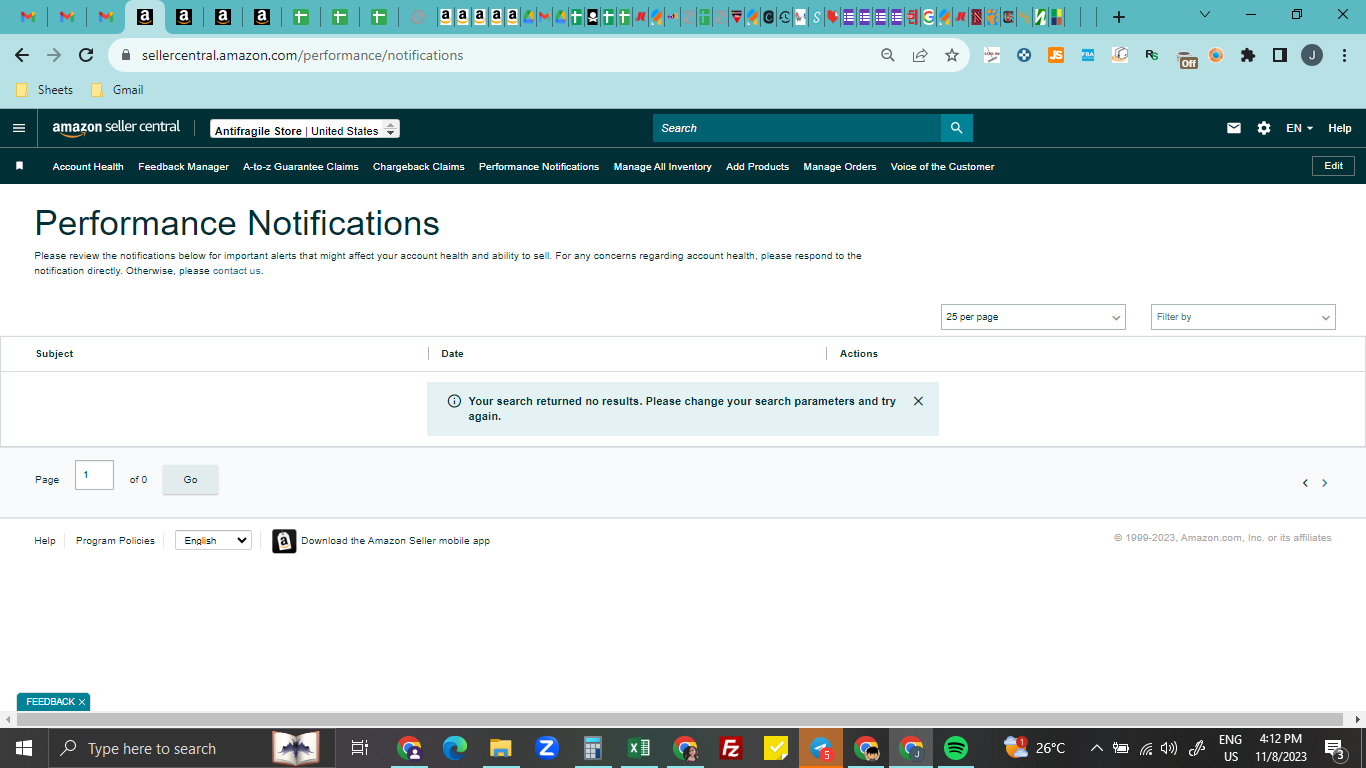The height and width of the screenshot is (768, 1366).
Task: Focus the Seller Central Search box
Action: (797, 128)
